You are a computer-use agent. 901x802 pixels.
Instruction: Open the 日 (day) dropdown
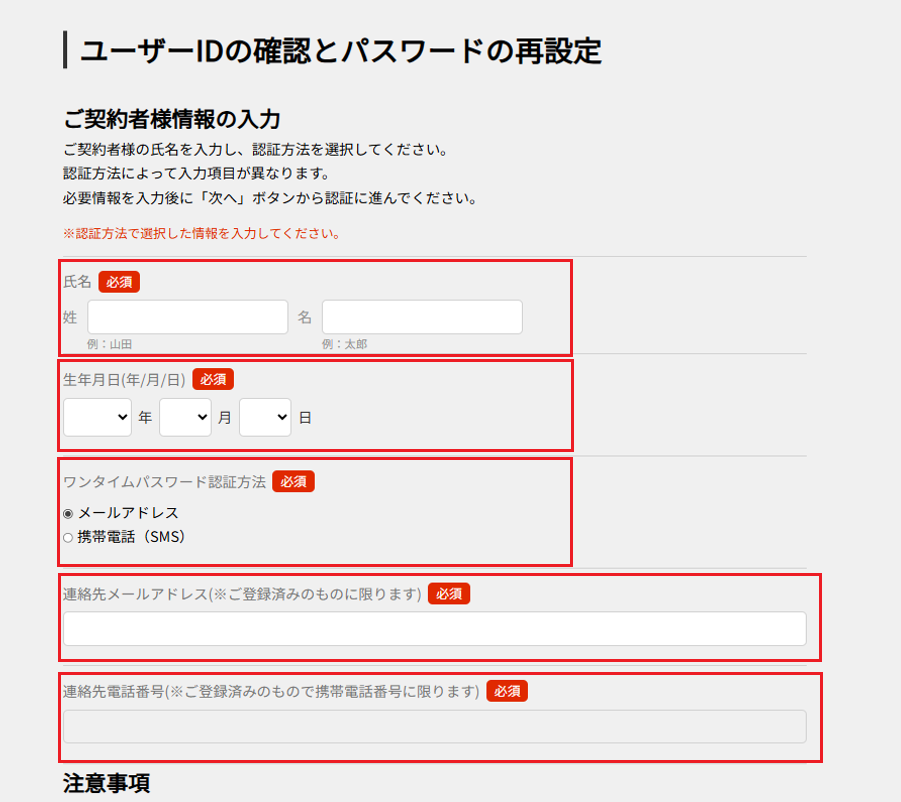[264, 417]
